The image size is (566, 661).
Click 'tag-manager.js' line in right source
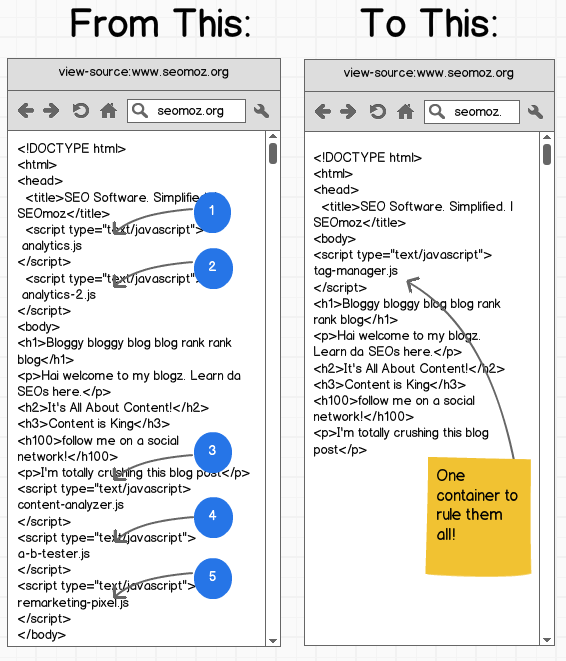[x=356, y=271]
